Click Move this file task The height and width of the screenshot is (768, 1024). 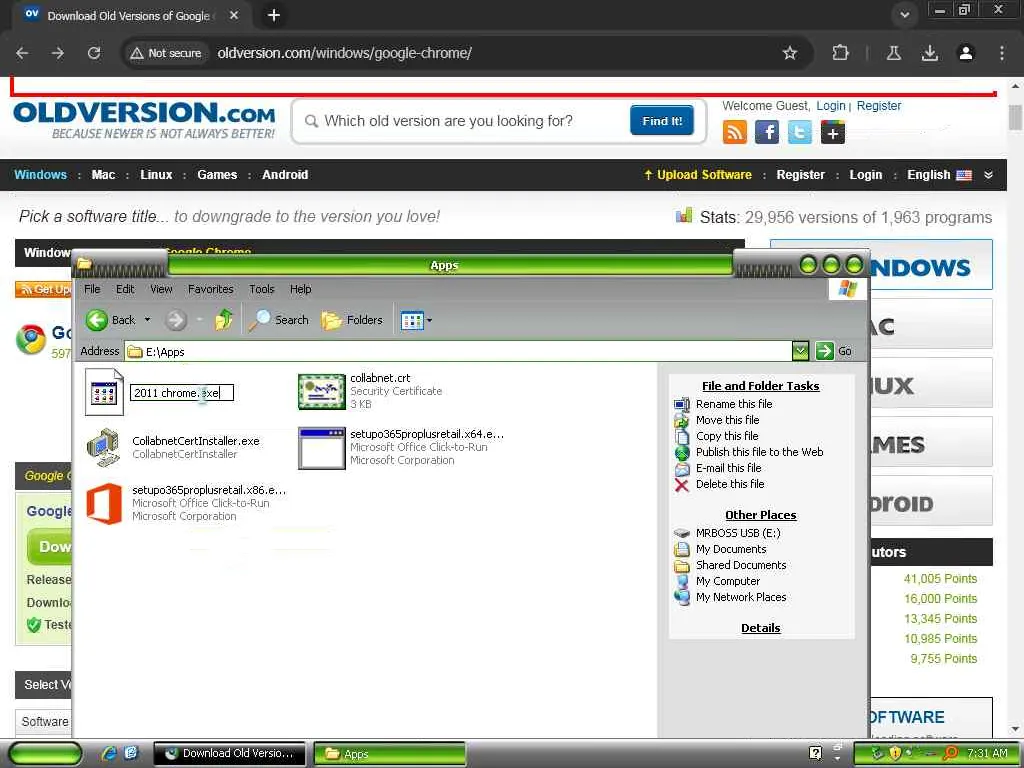[728, 420]
